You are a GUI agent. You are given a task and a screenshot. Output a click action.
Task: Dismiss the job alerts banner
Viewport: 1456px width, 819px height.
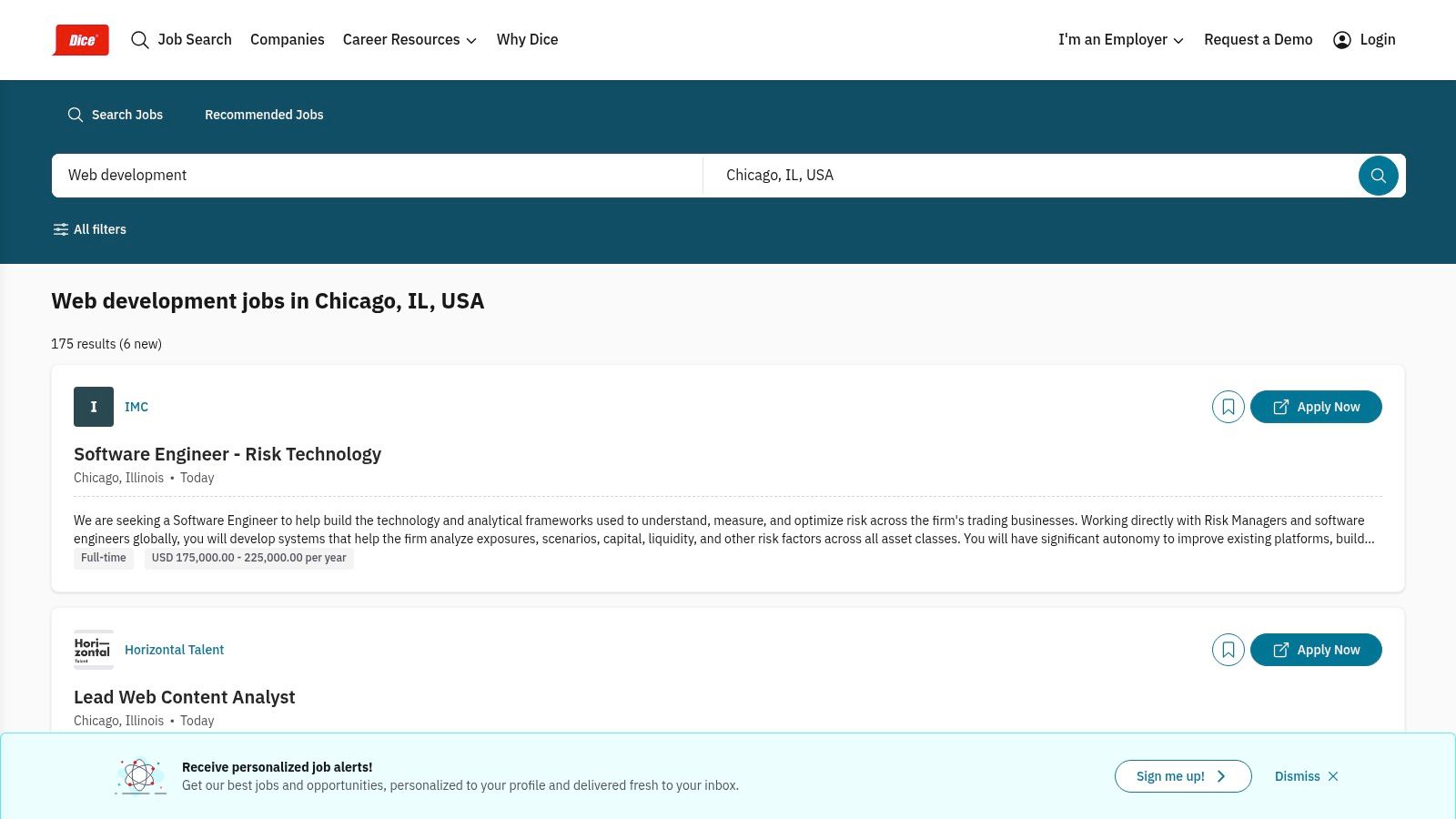click(1306, 776)
